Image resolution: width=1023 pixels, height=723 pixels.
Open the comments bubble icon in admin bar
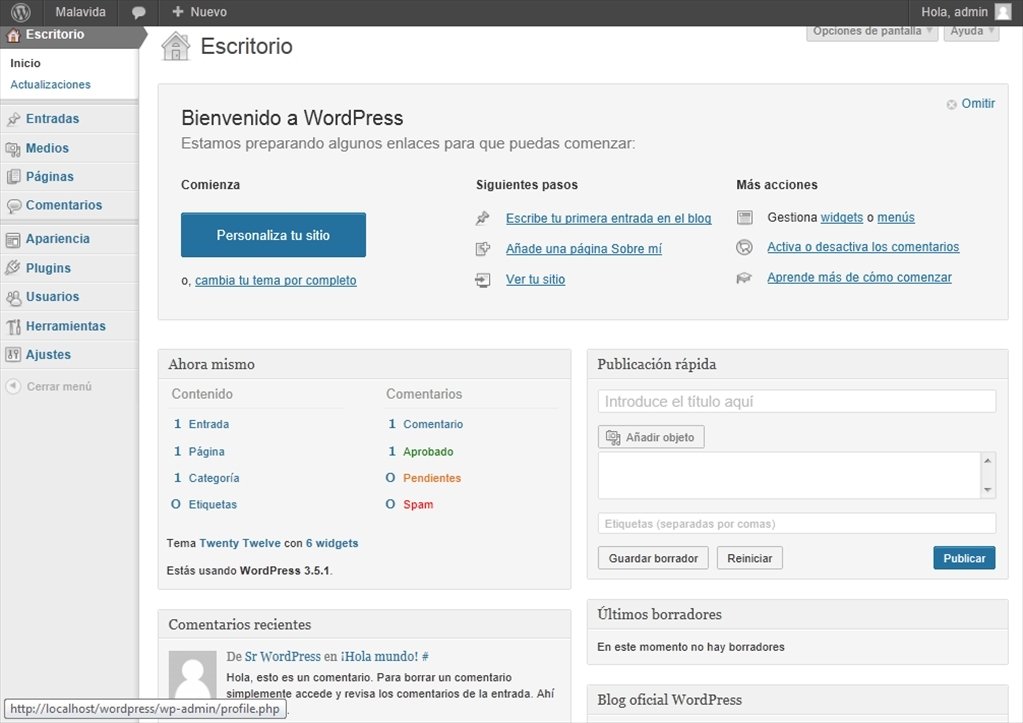point(138,12)
